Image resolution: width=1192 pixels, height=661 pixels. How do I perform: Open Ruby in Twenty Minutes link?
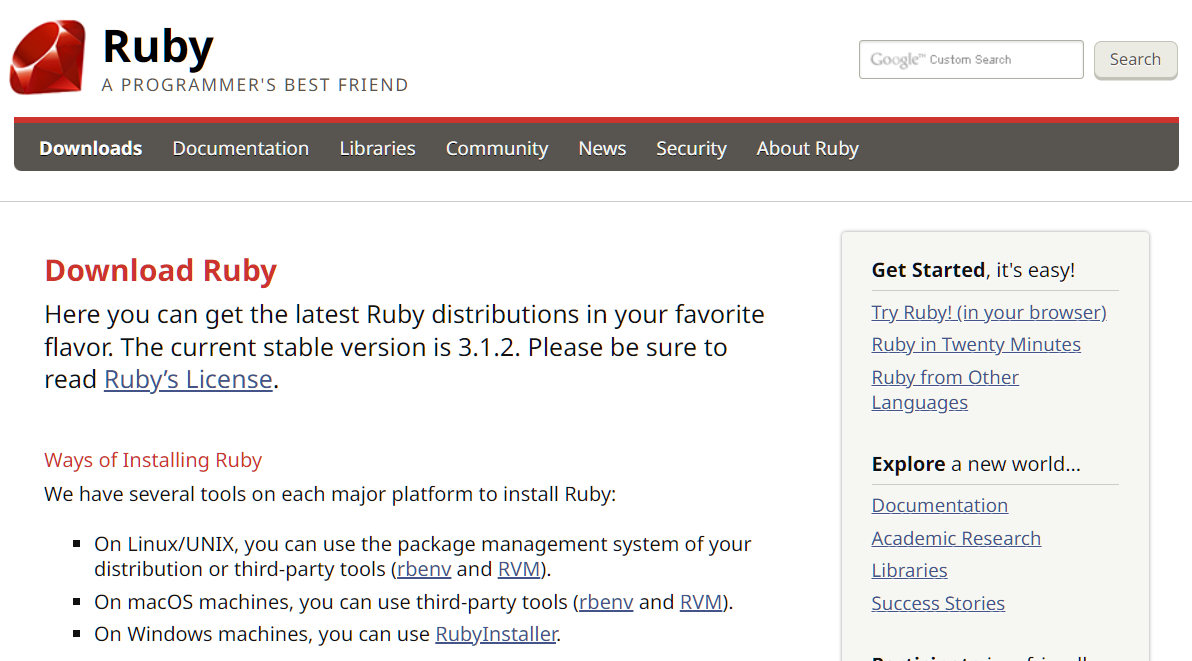tap(975, 344)
